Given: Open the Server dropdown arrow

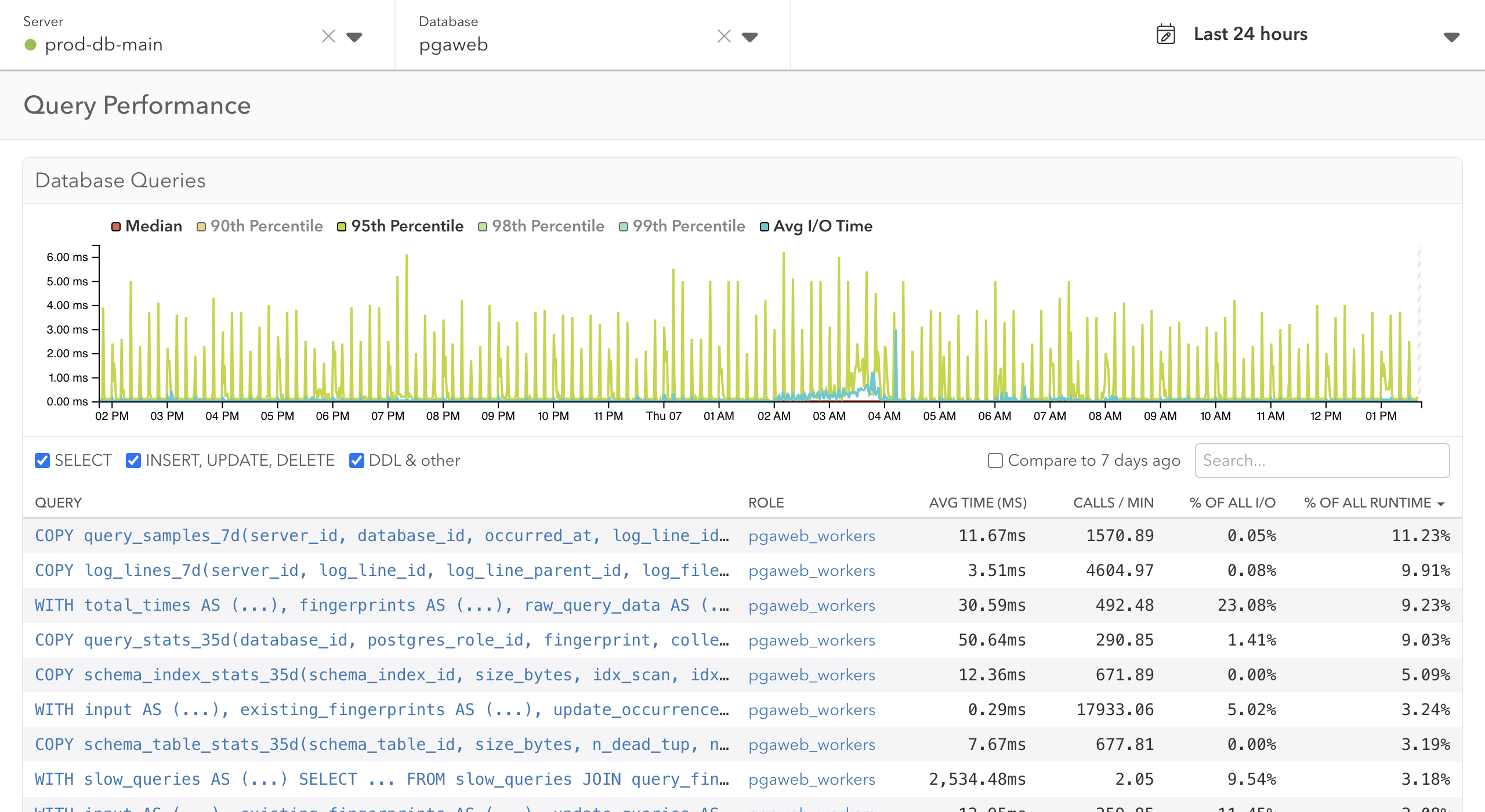Looking at the screenshot, I should click(354, 37).
